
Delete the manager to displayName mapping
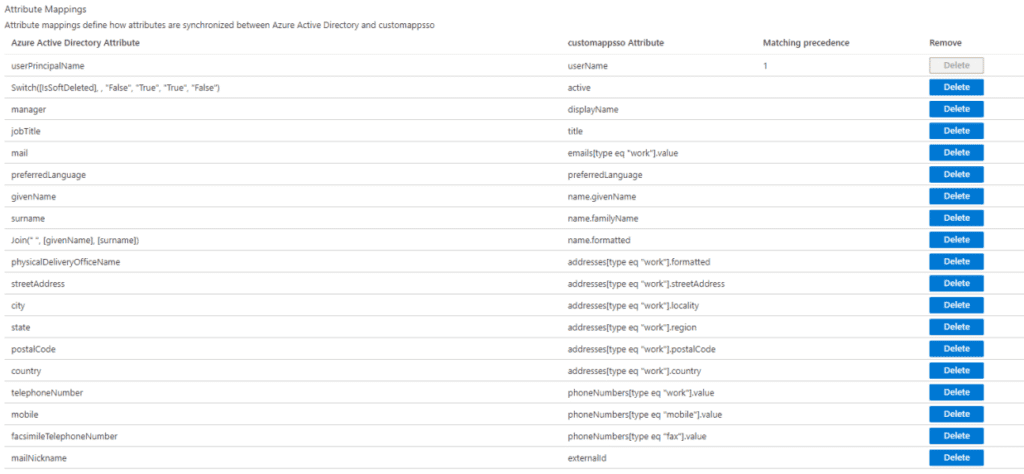[956, 109]
